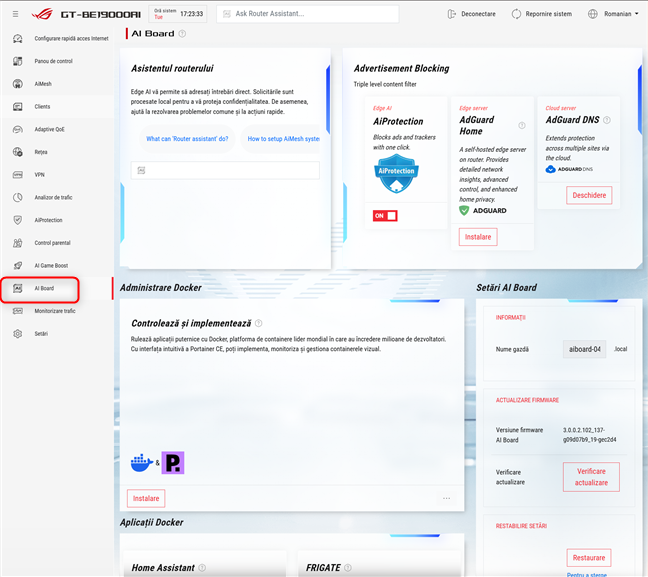The width and height of the screenshot is (648, 577).
Task: Click the AiMesh sidebar icon
Action: pos(17,84)
